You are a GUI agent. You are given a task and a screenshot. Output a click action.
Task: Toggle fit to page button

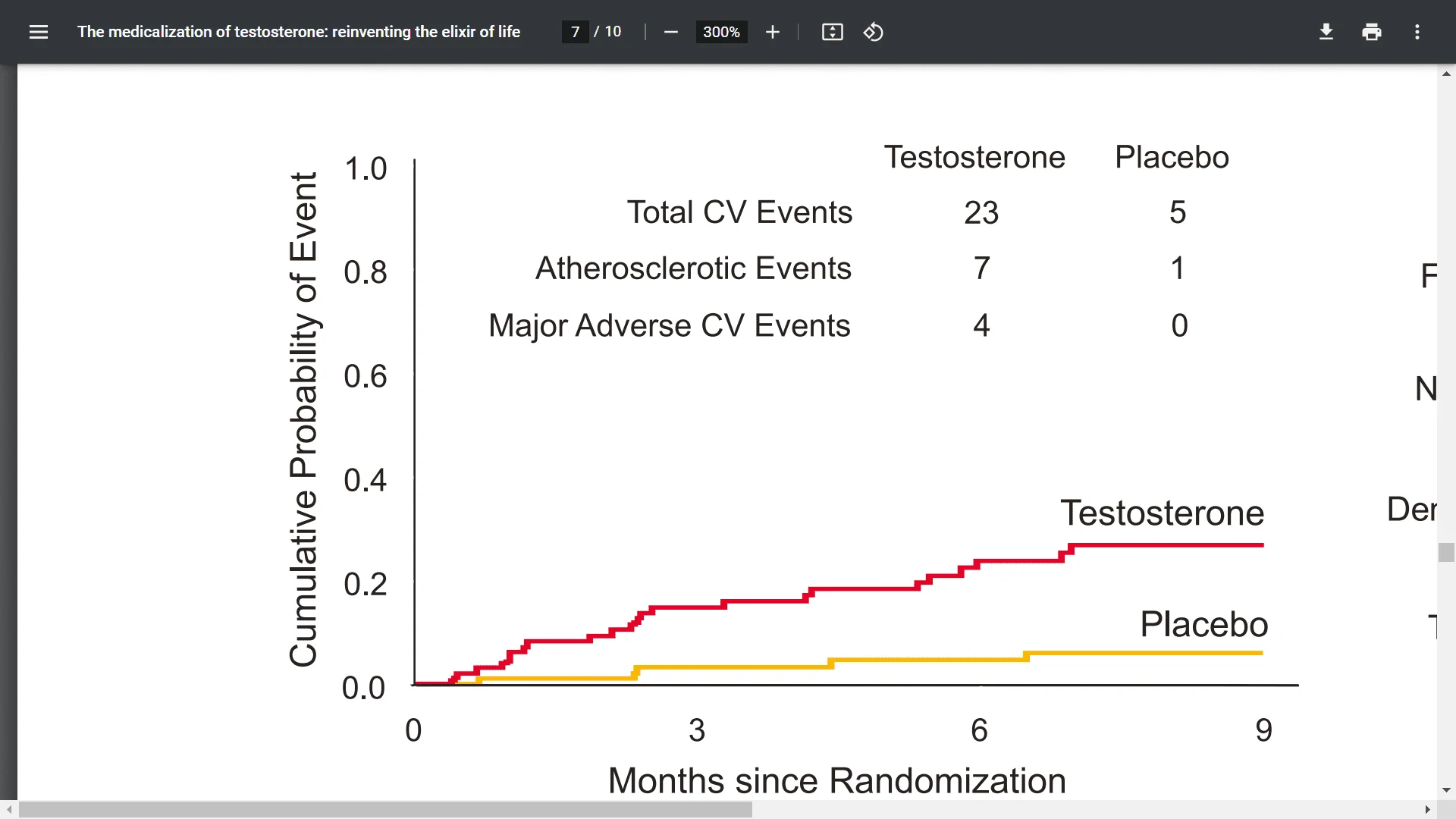(833, 32)
